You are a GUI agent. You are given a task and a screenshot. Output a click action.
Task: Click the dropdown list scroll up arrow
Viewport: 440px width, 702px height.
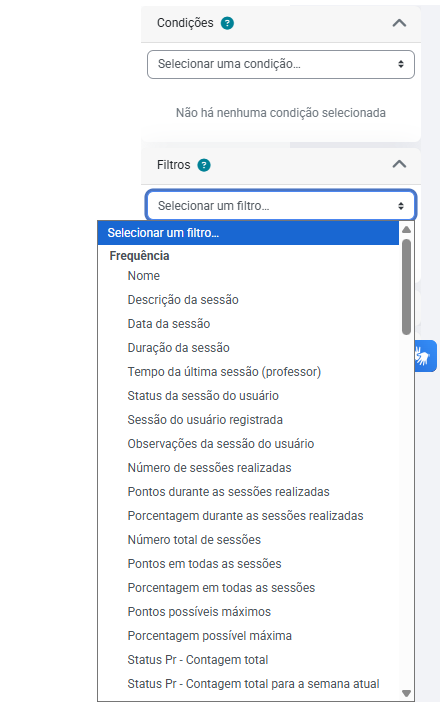[x=406, y=230]
